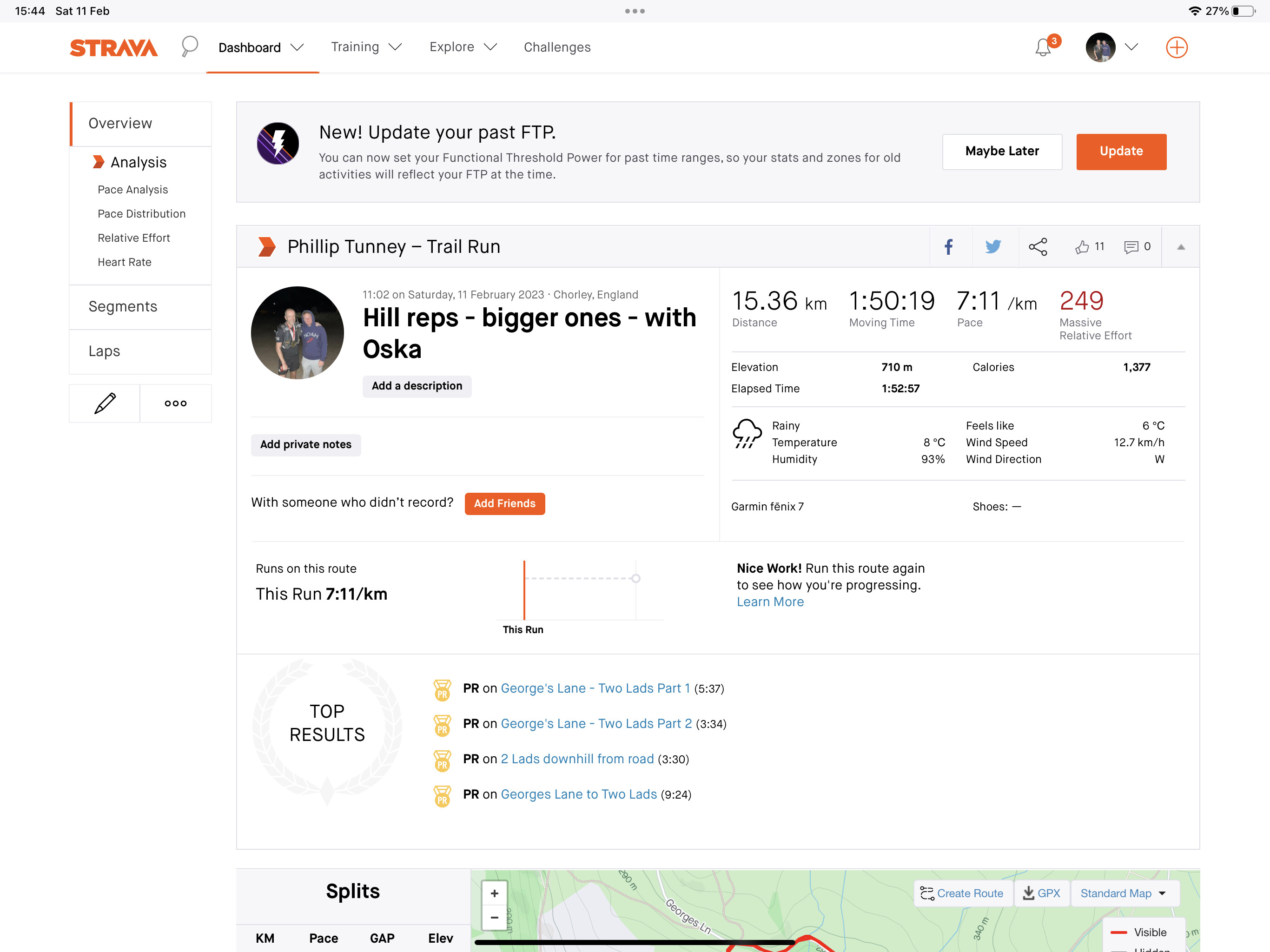
Task: Click the orange plus upload icon
Action: click(x=1176, y=47)
